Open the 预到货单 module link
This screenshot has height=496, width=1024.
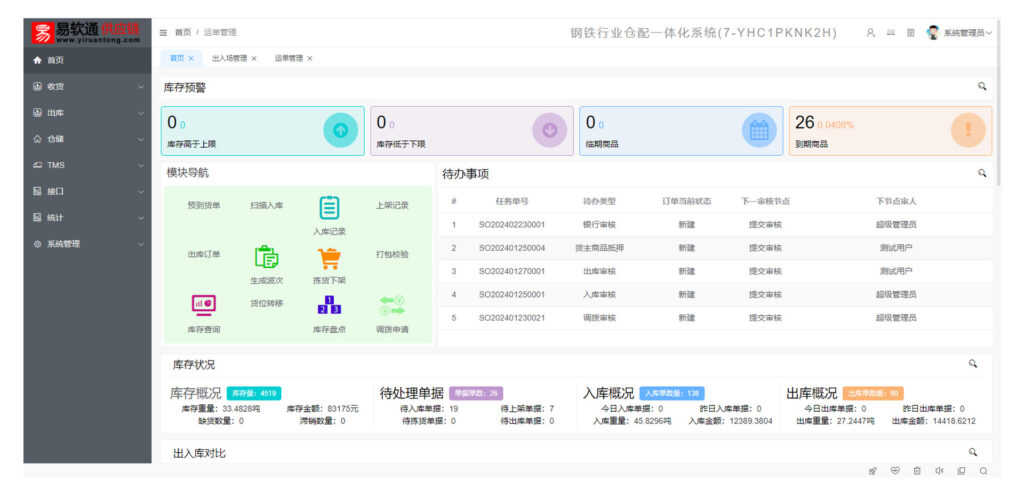[x=204, y=205]
